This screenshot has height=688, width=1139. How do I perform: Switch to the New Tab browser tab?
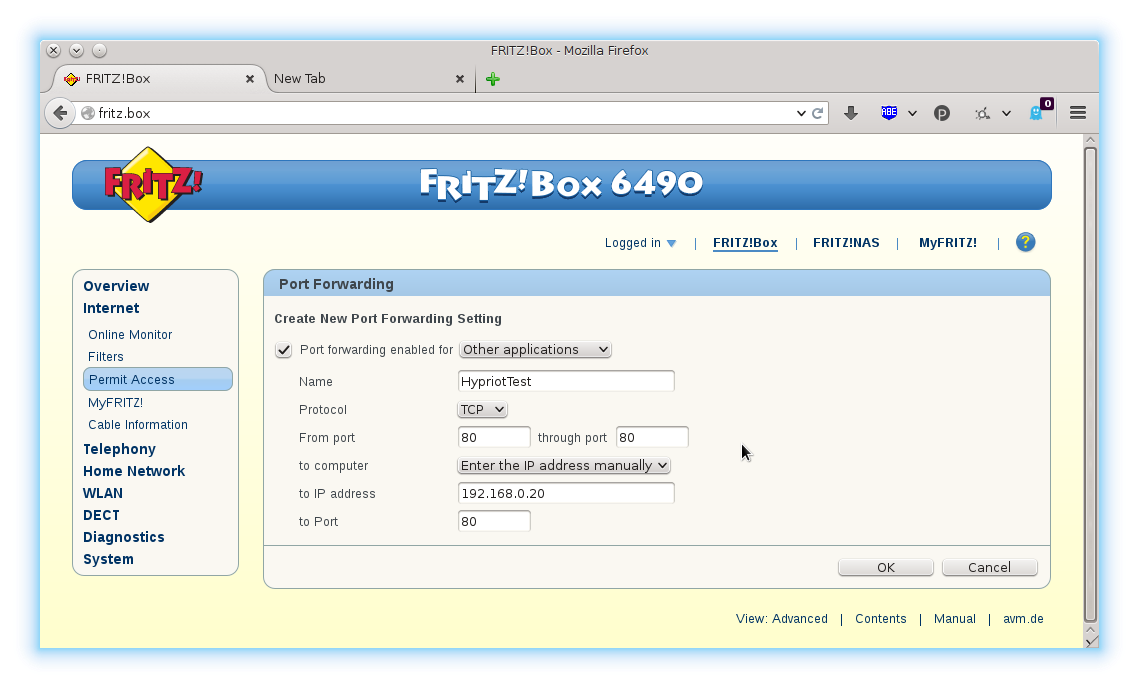click(300, 78)
